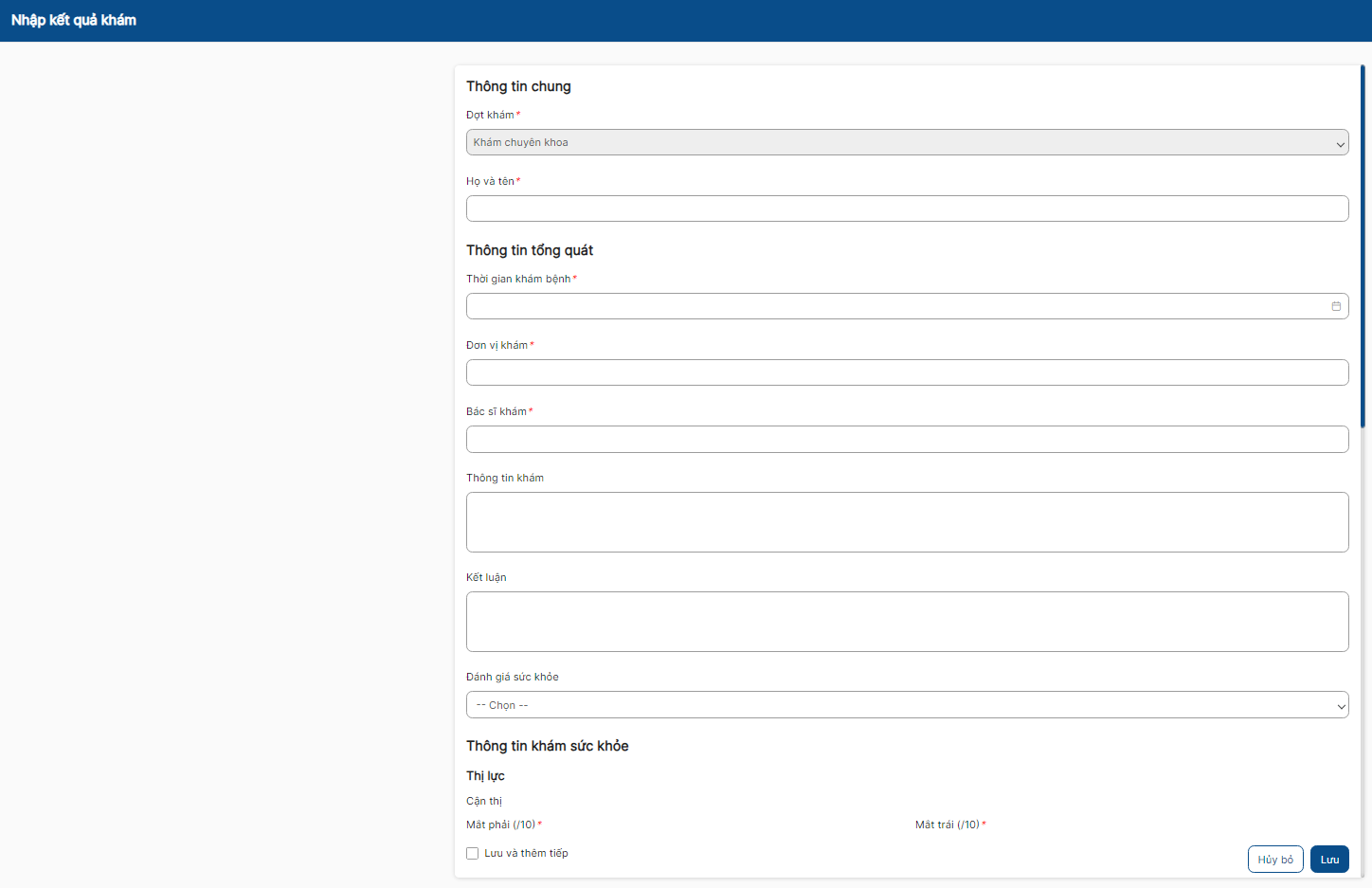This screenshot has width=1372, height=888.
Task: Expand the Đợt khám dropdown arrow
Action: (1340, 143)
